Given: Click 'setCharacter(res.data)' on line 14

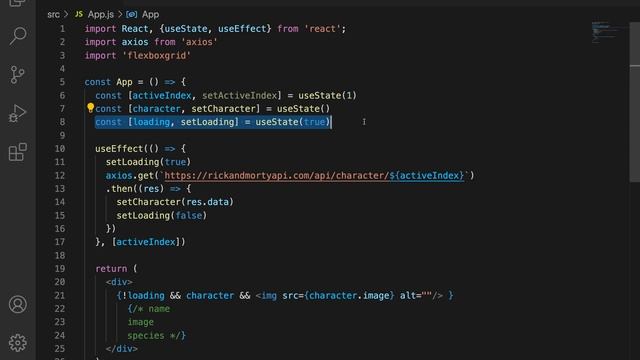Looking at the screenshot, I should 175,202.
